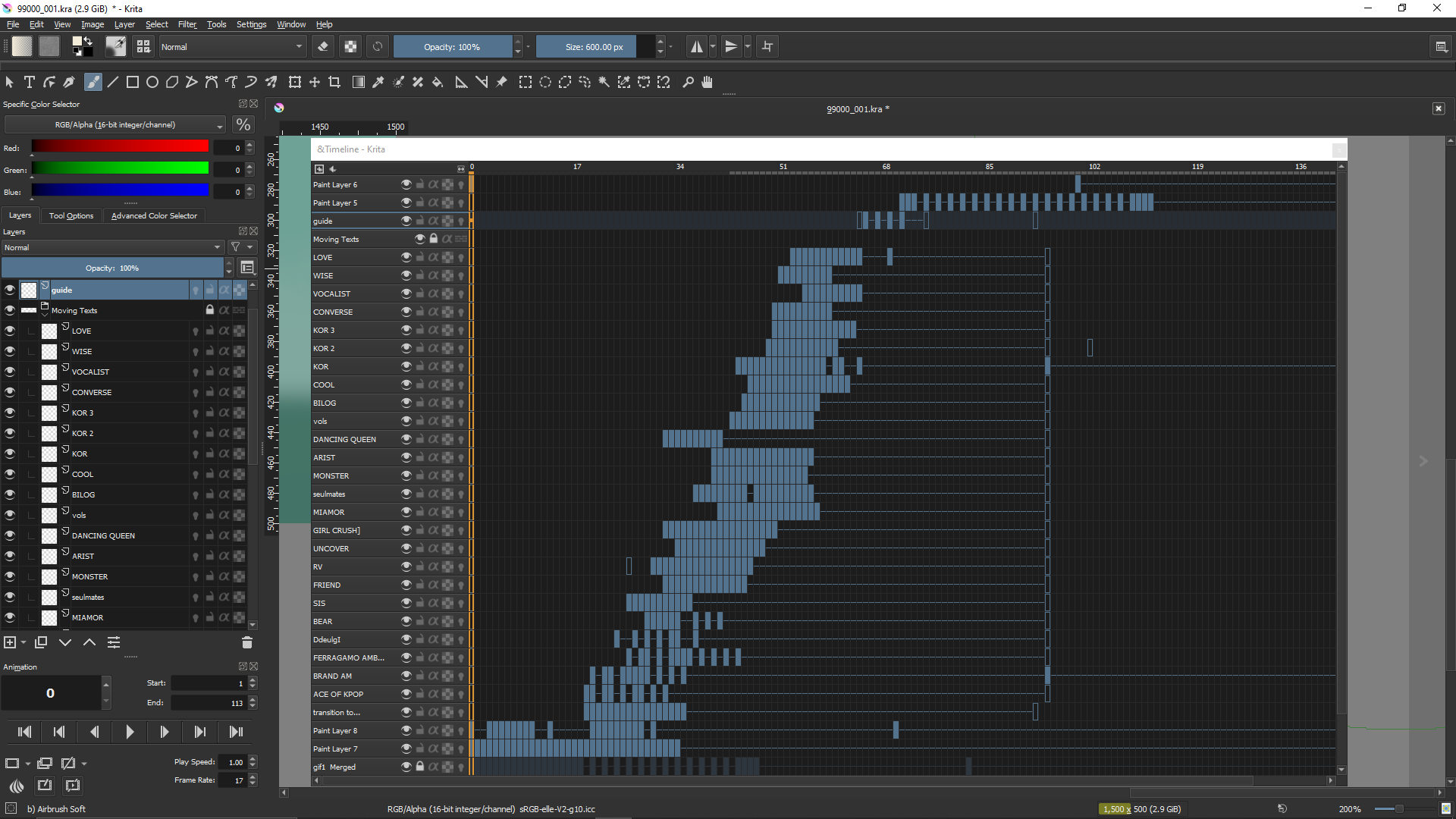Image resolution: width=1456 pixels, height=819 pixels.
Task: Select the Zoom tool
Action: coord(688,82)
